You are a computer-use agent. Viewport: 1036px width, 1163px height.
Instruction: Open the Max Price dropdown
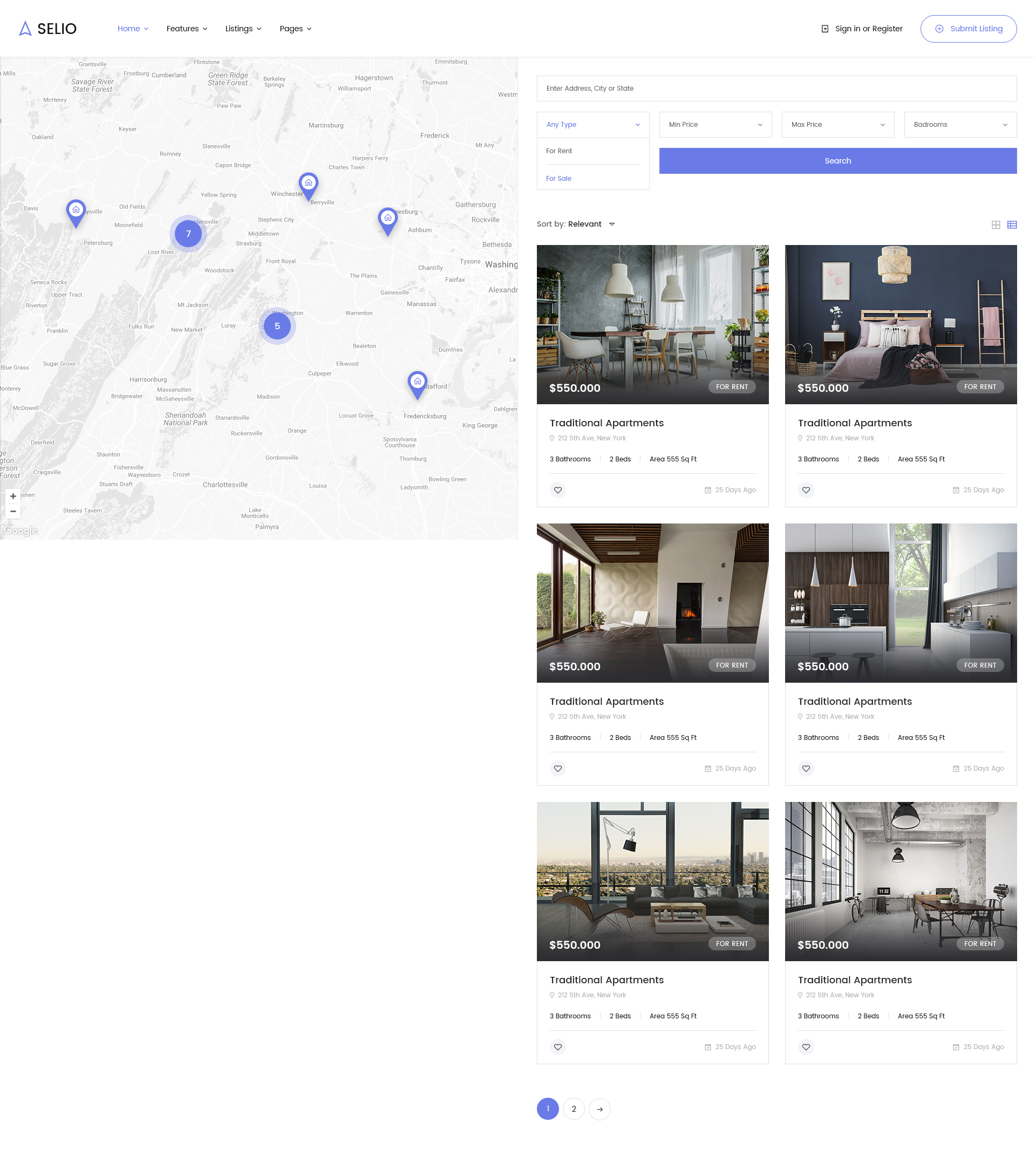pyautogui.click(x=837, y=125)
